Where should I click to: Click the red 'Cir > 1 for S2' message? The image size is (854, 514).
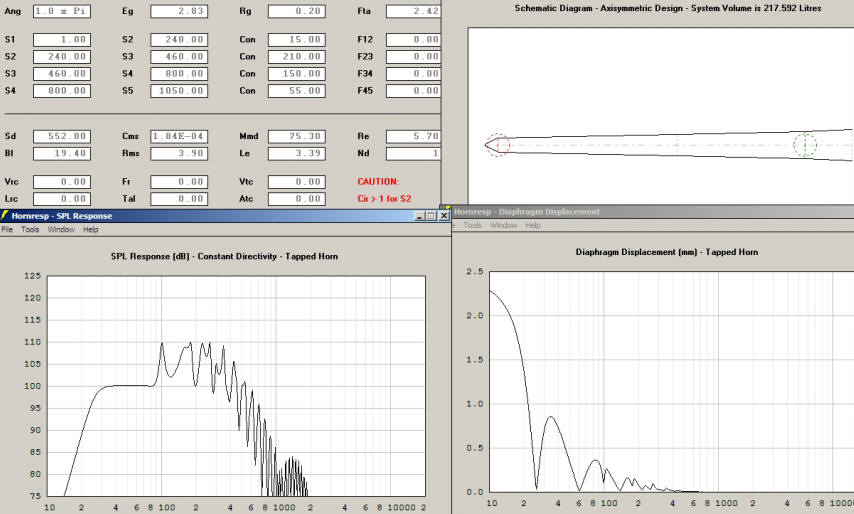pos(385,199)
